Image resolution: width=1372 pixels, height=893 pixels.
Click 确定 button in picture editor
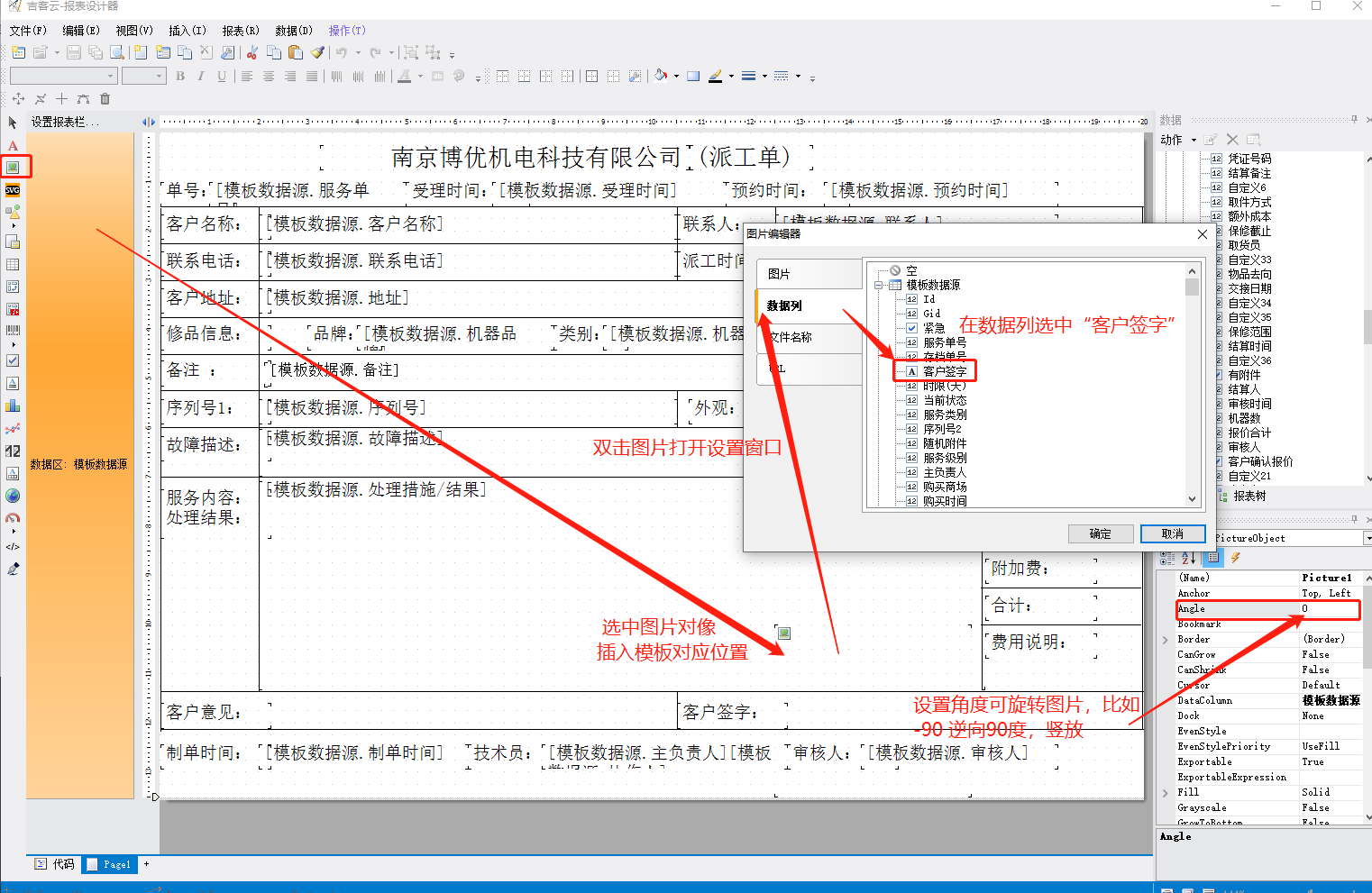point(1101,534)
